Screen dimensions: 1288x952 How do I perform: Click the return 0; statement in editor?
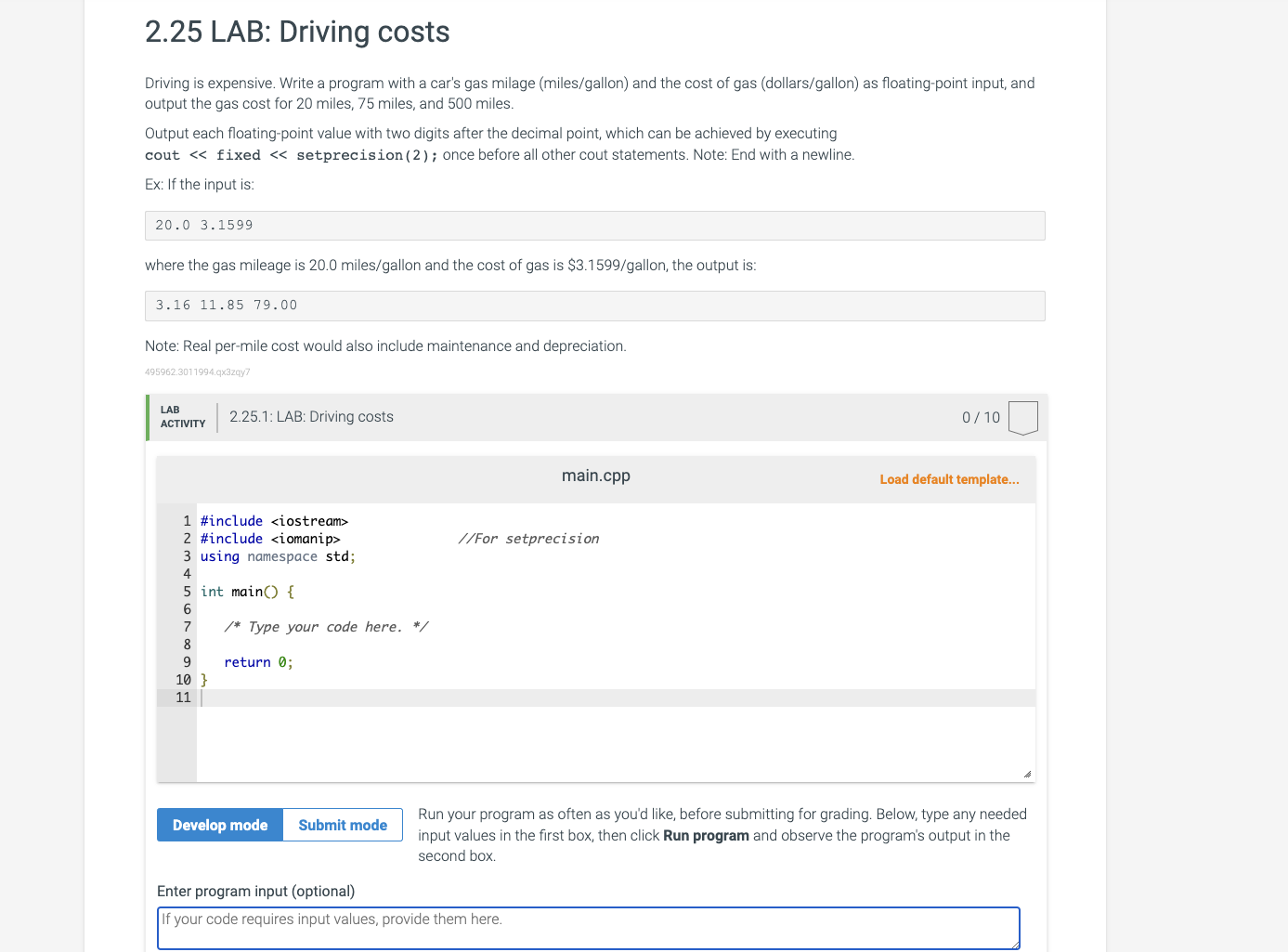tap(257, 661)
